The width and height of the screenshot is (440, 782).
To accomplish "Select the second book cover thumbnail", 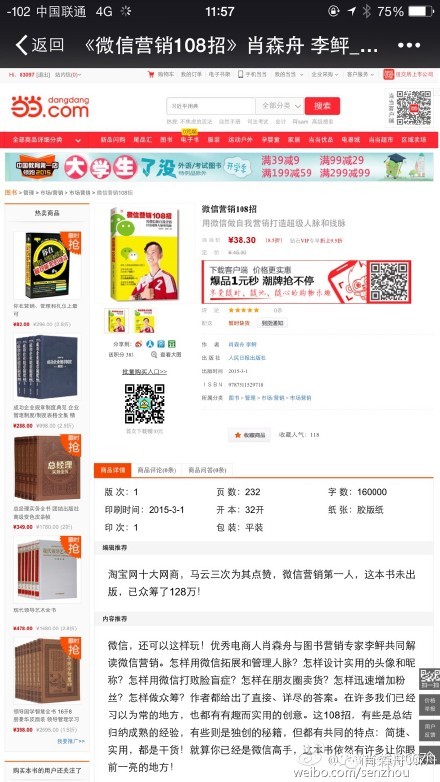I will tap(145, 321).
